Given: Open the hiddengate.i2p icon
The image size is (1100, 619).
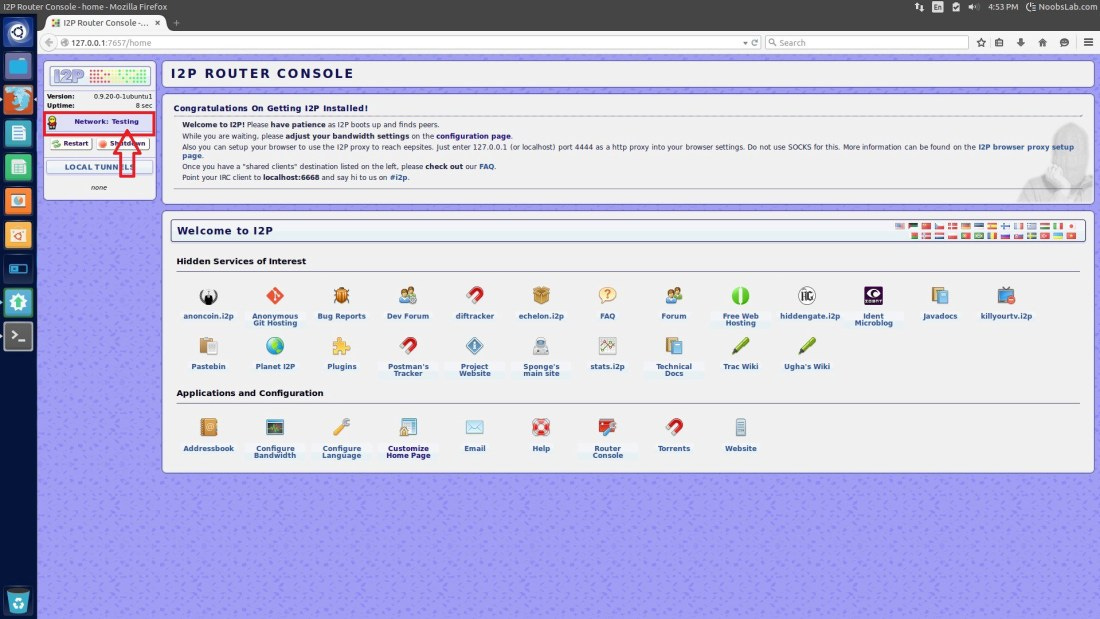Looking at the screenshot, I should click(x=807, y=296).
